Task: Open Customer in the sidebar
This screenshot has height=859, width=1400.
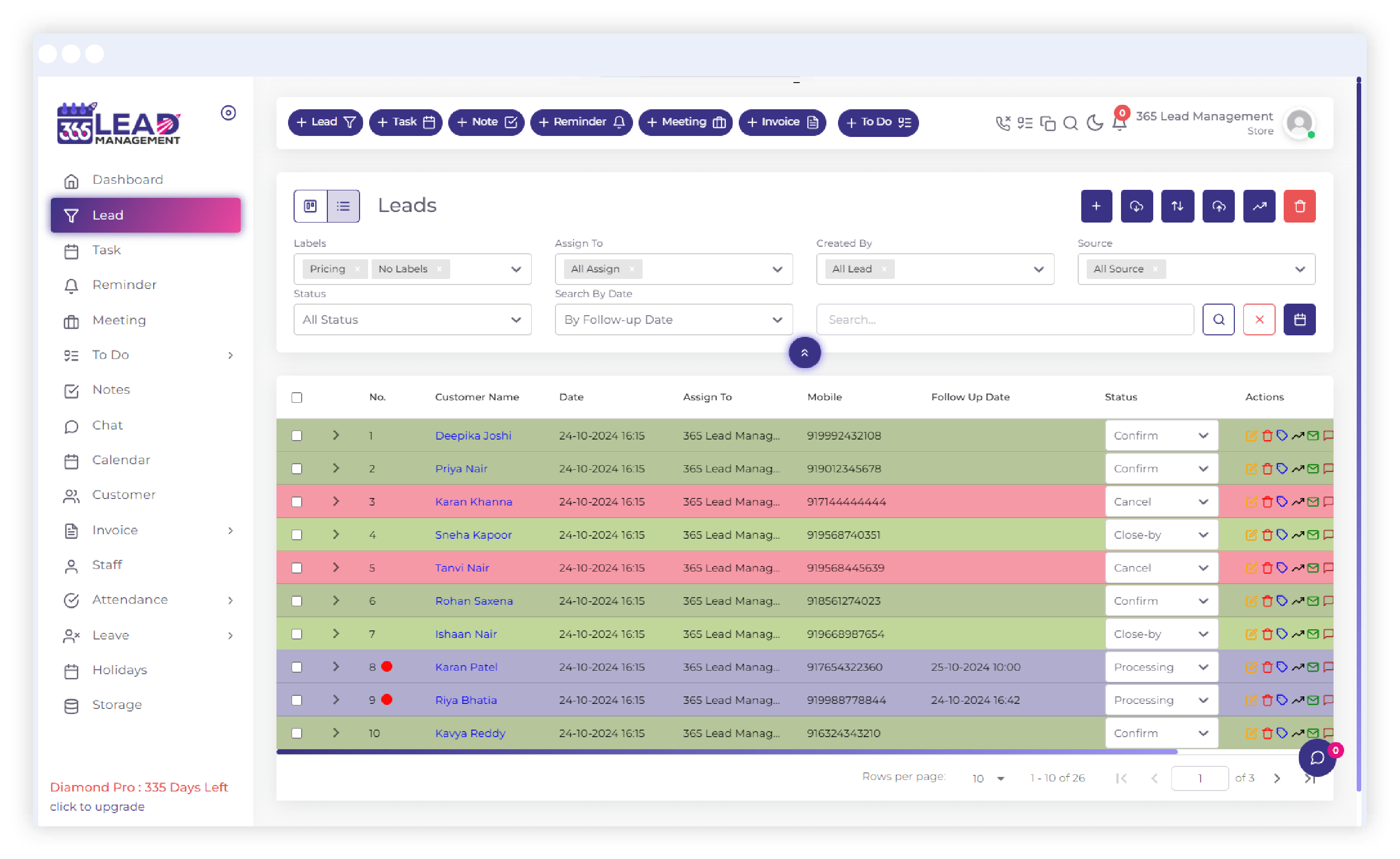Action: 146,495
